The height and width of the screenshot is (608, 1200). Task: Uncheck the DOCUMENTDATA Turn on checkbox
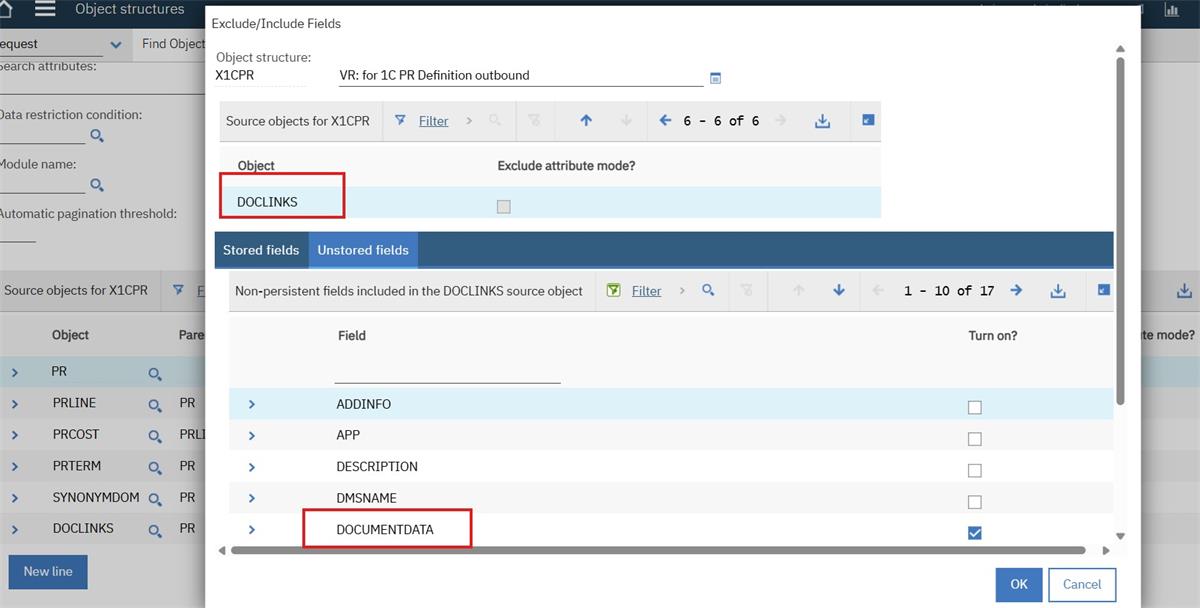click(975, 533)
